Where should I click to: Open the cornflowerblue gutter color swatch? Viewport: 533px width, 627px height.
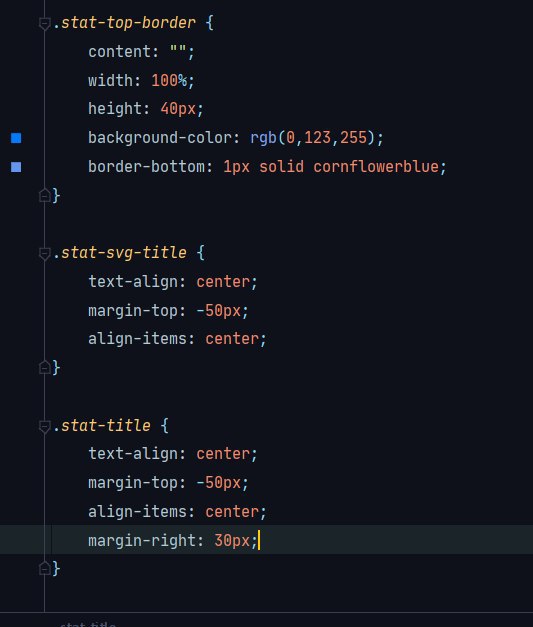click(x=16, y=167)
